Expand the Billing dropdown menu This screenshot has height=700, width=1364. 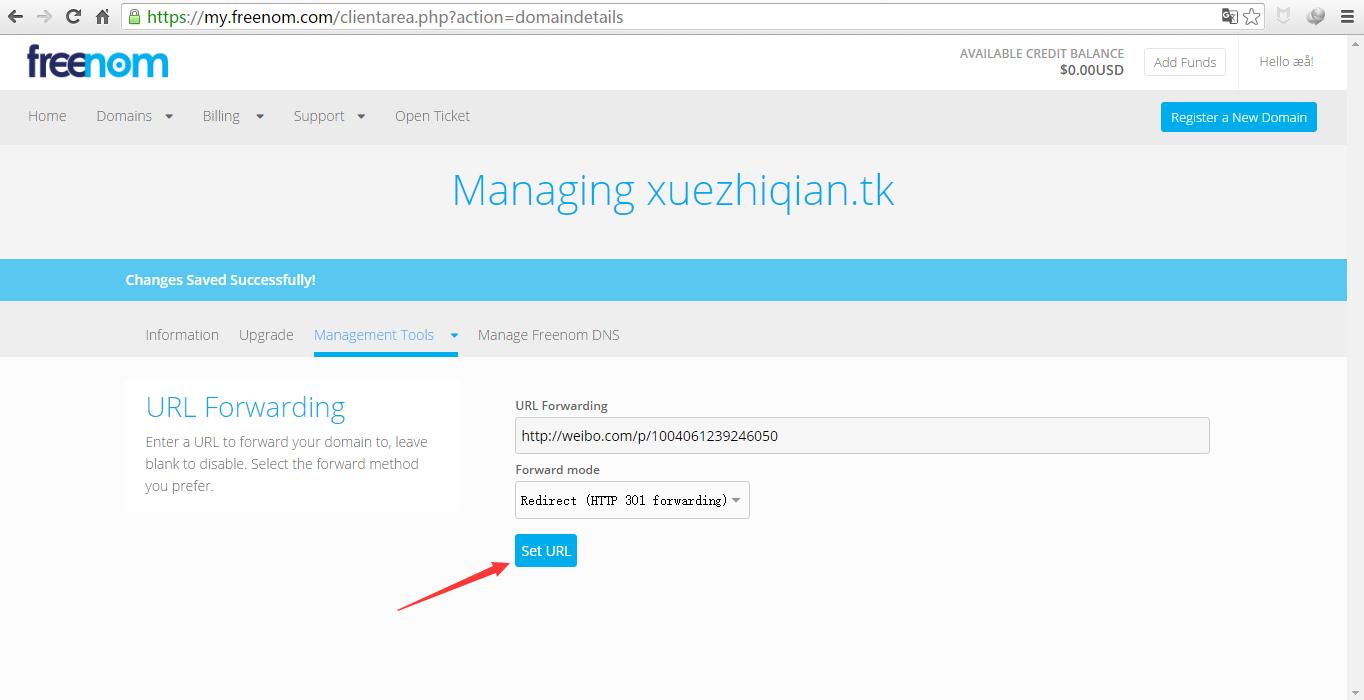coord(232,116)
